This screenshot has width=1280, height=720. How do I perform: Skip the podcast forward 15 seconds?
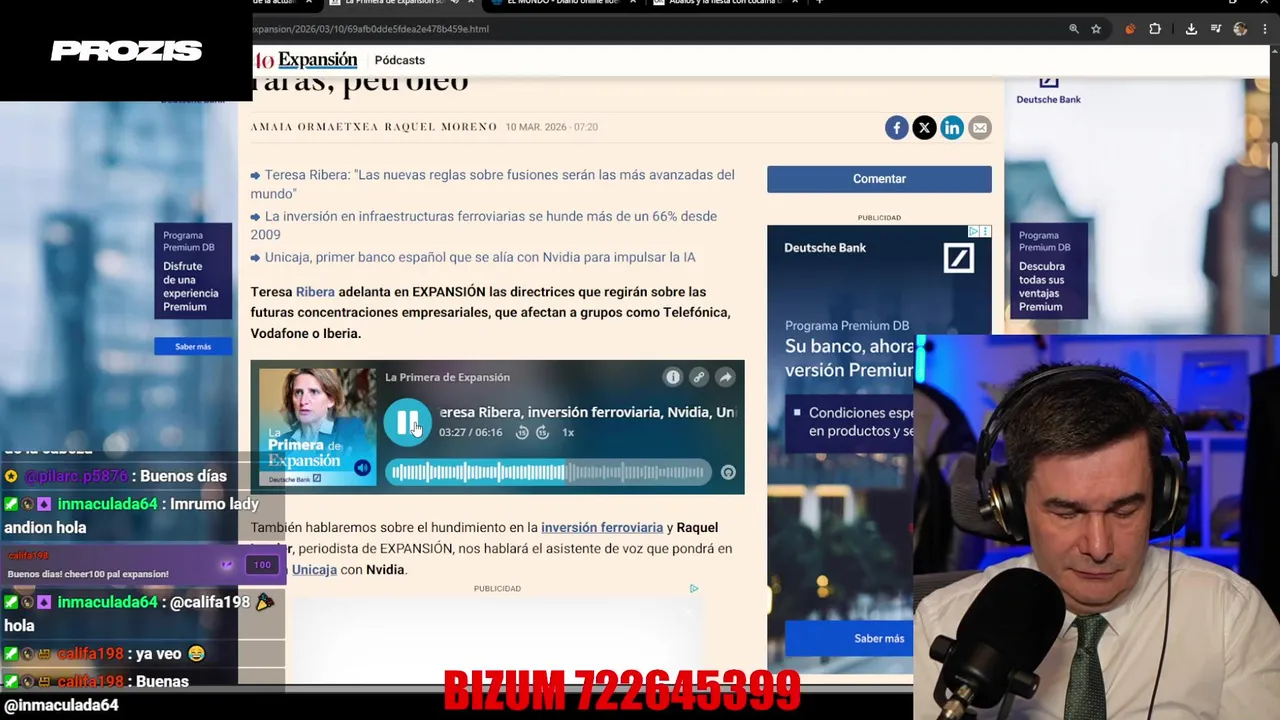pyautogui.click(x=542, y=433)
